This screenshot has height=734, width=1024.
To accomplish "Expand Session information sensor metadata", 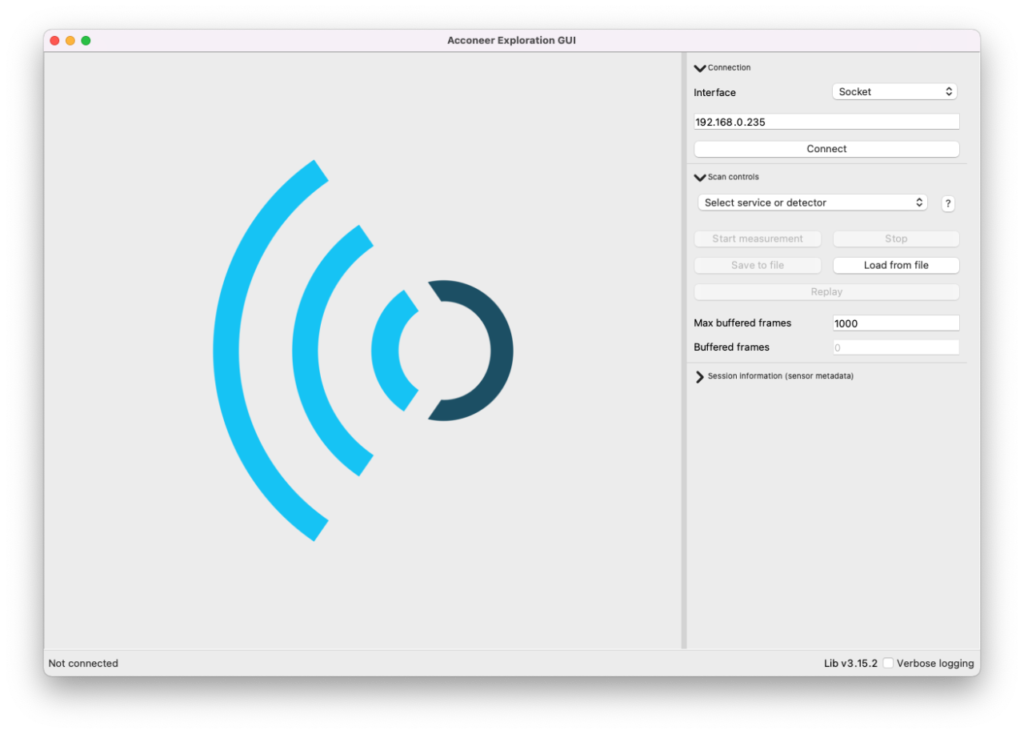I will pos(699,377).
